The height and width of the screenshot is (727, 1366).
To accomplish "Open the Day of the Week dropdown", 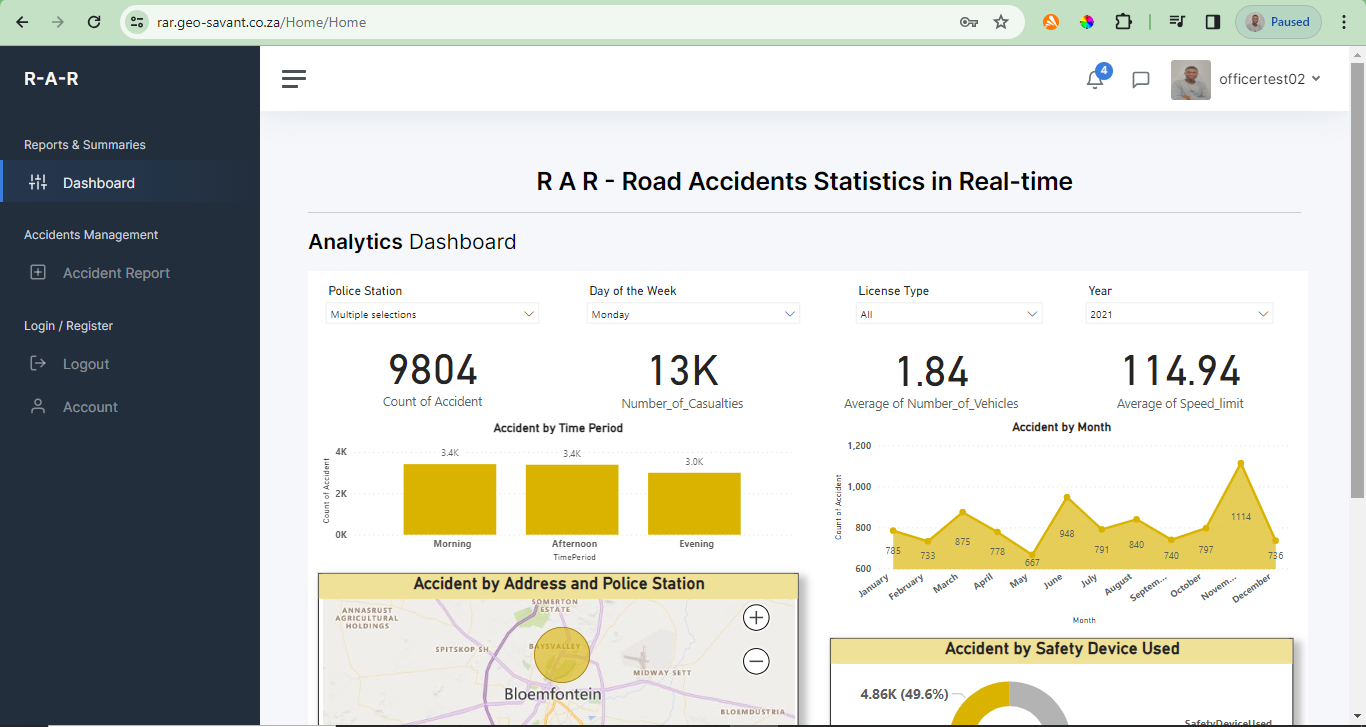I will pos(693,314).
